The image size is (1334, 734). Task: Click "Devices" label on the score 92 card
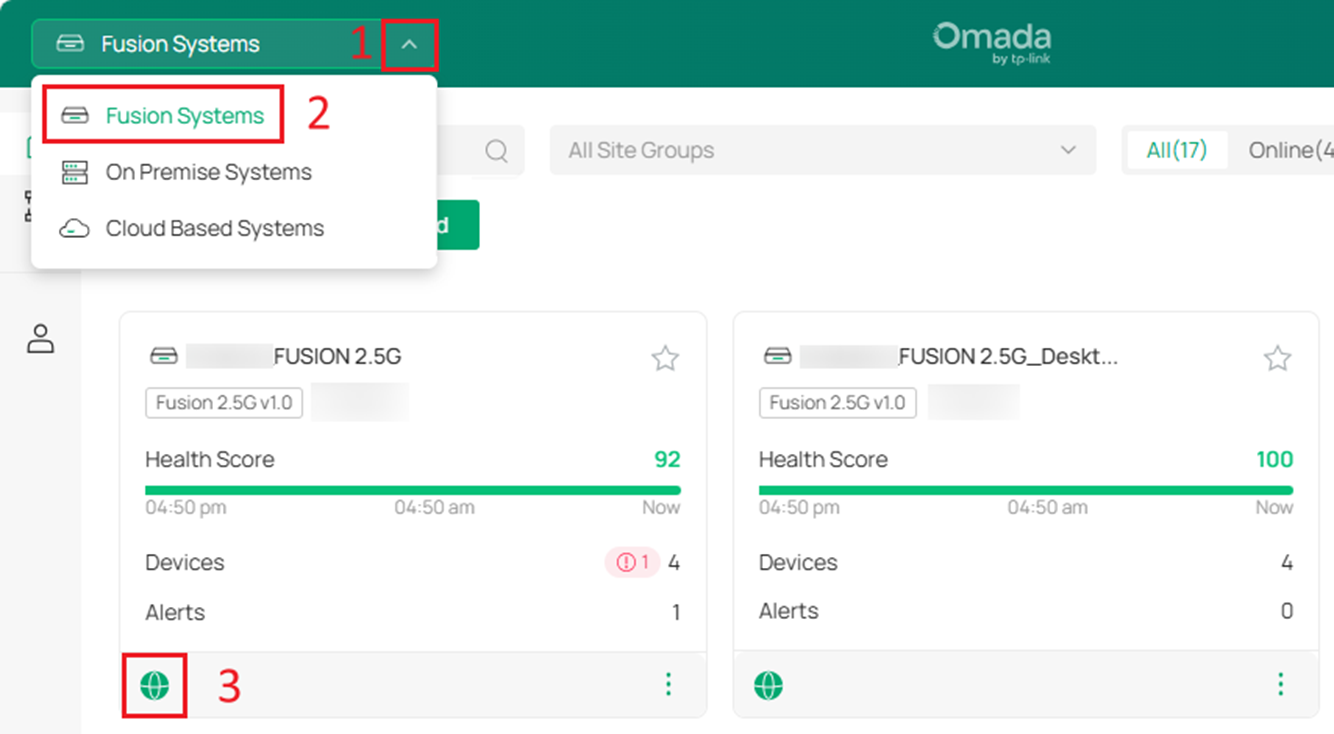(185, 562)
